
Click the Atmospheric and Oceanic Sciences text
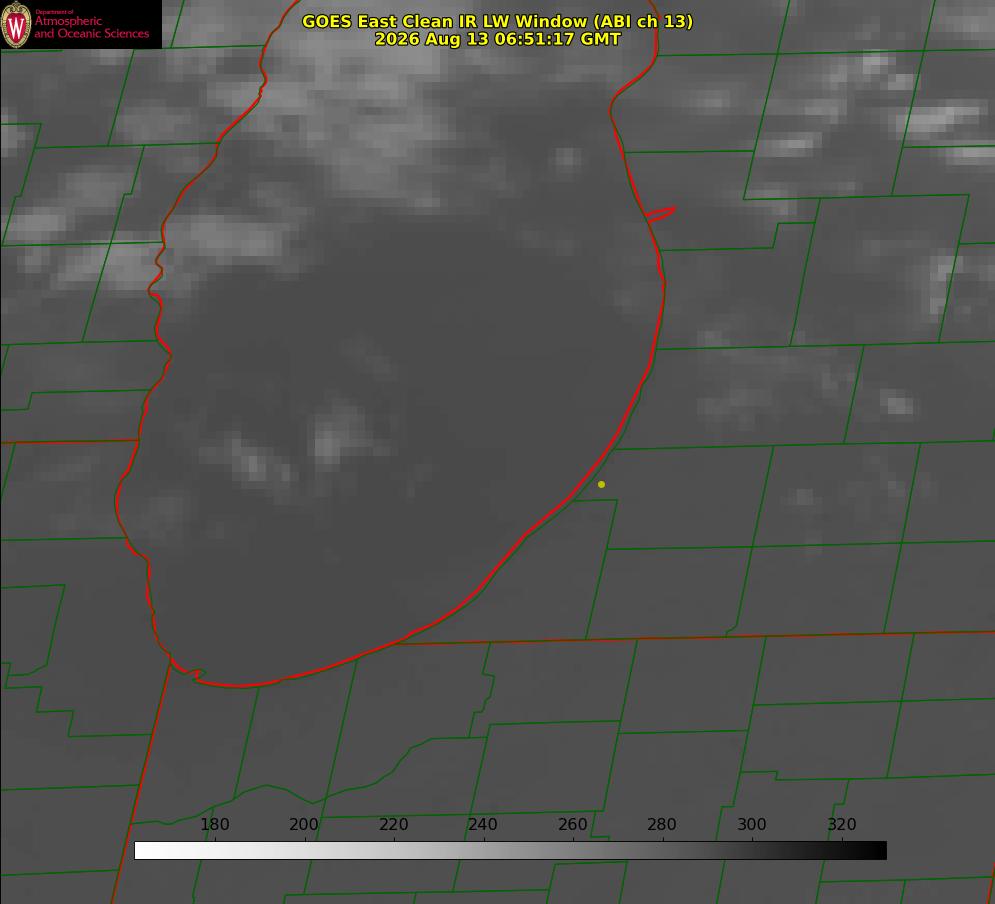tap(92, 27)
